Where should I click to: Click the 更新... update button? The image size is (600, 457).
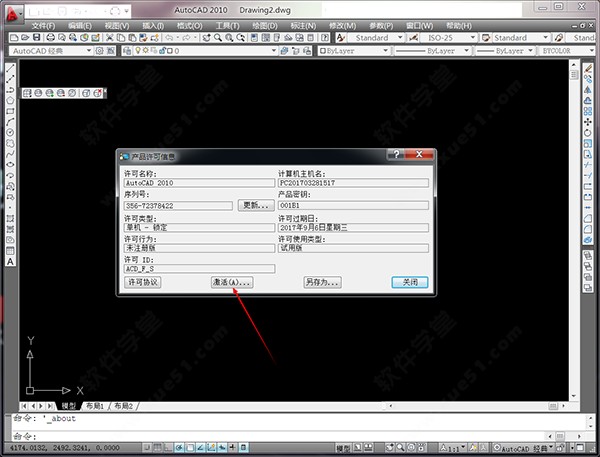tap(256, 205)
